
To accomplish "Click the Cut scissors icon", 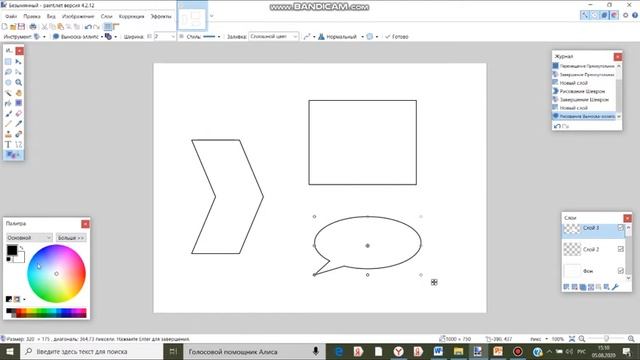I will pyautogui.click(x=44, y=27).
